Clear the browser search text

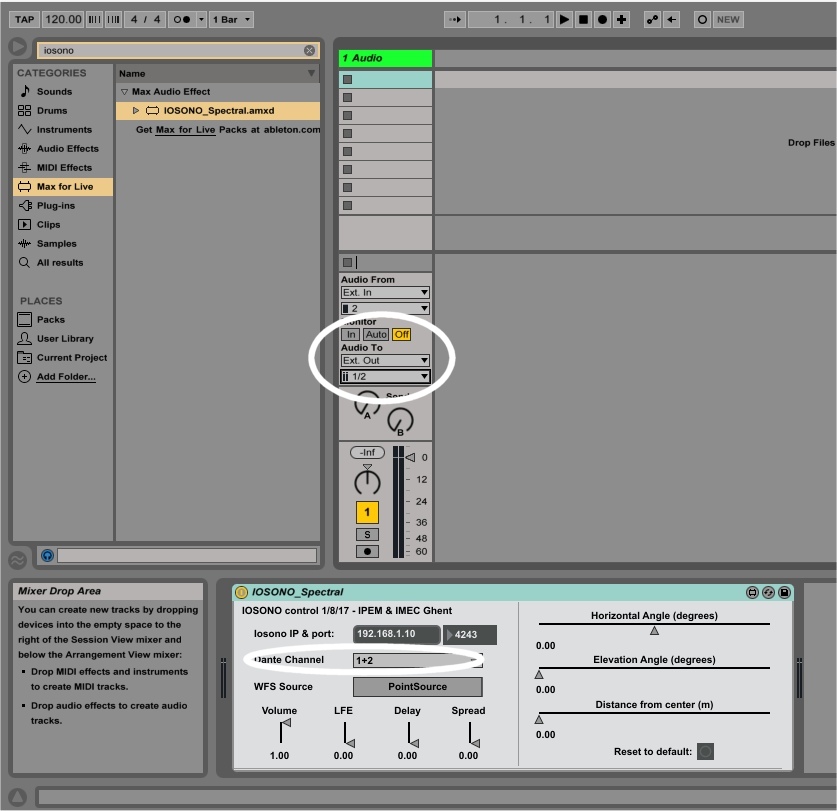[x=309, y=50]
